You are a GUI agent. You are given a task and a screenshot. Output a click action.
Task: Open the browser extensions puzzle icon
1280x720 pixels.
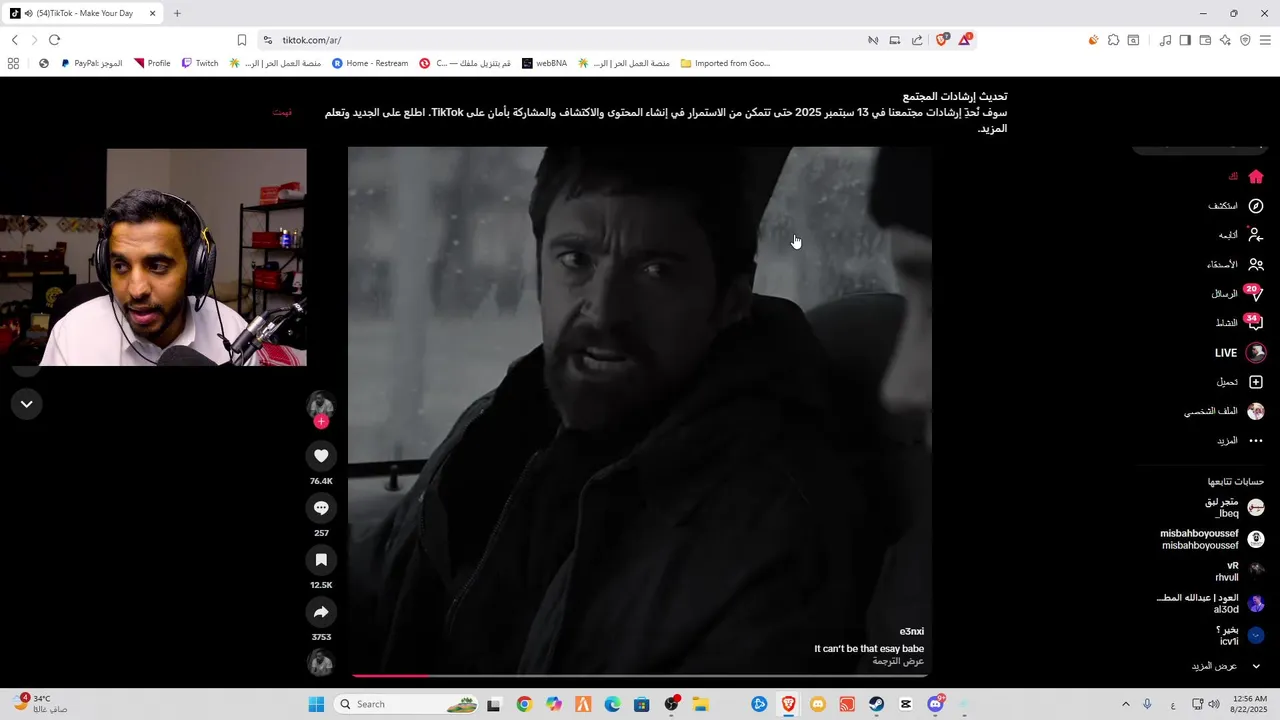click(1113, 40)
